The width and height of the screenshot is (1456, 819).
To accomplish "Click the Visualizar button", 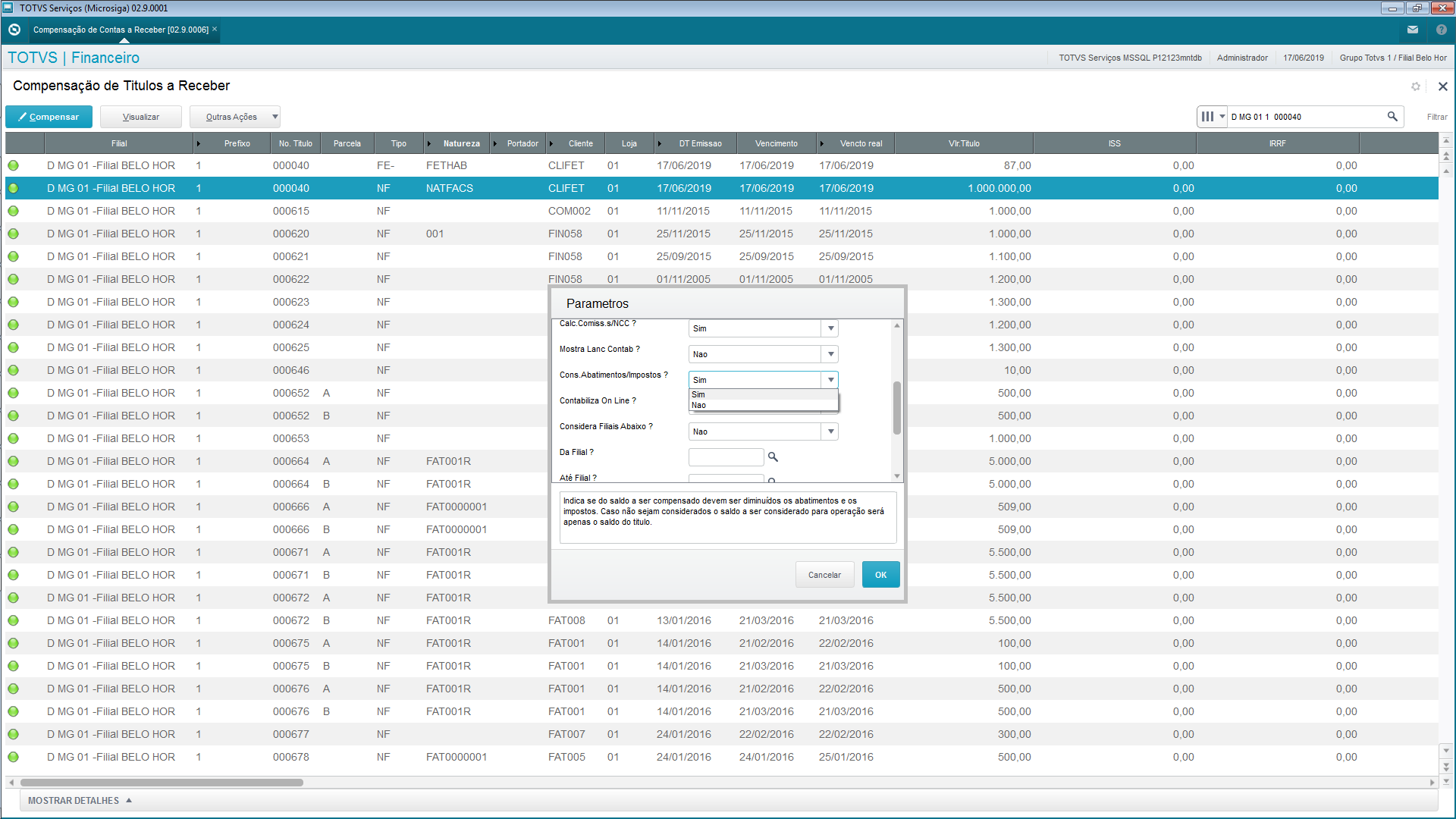I will click(x=141, y=117).
